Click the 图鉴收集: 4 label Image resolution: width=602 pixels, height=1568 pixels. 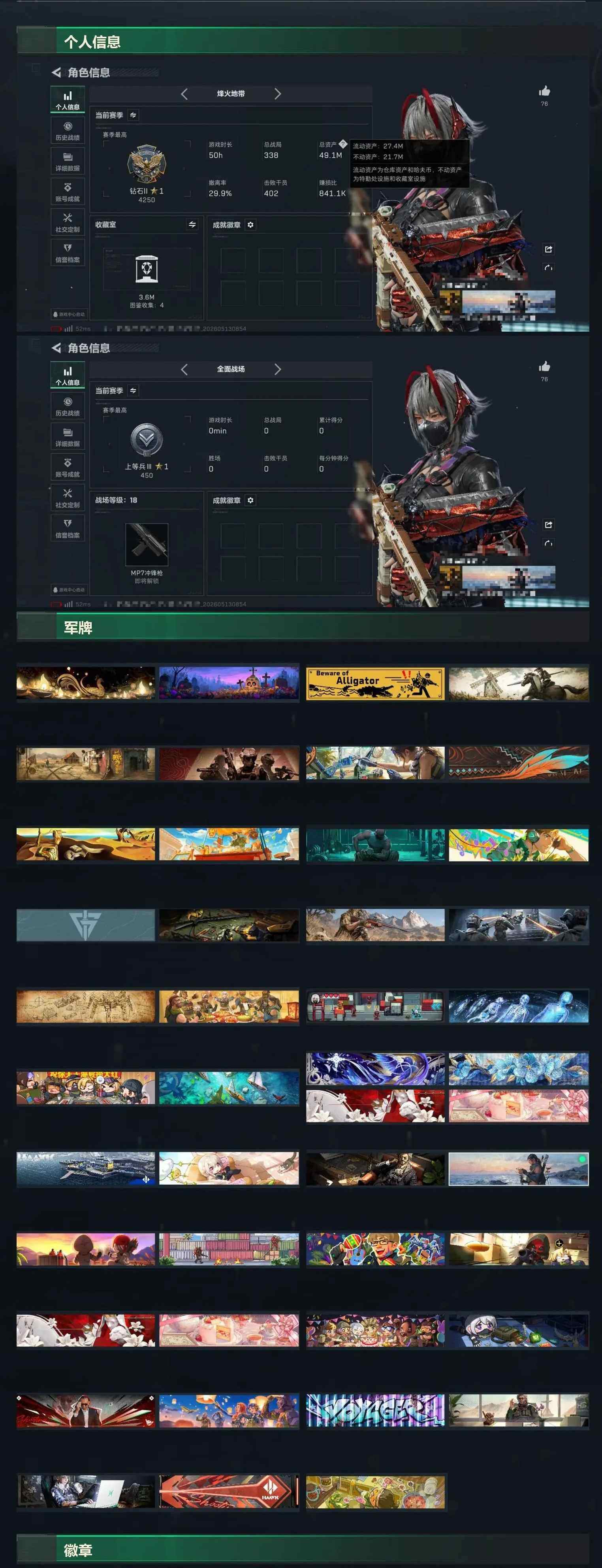[147, 305]
